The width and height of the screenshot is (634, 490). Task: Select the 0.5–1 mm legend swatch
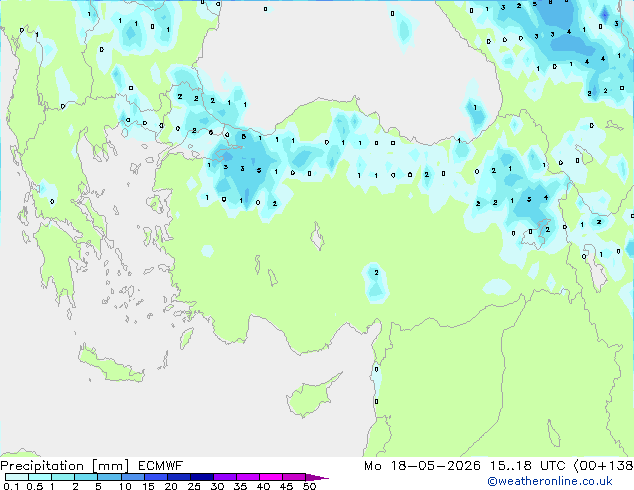point(40,477)
